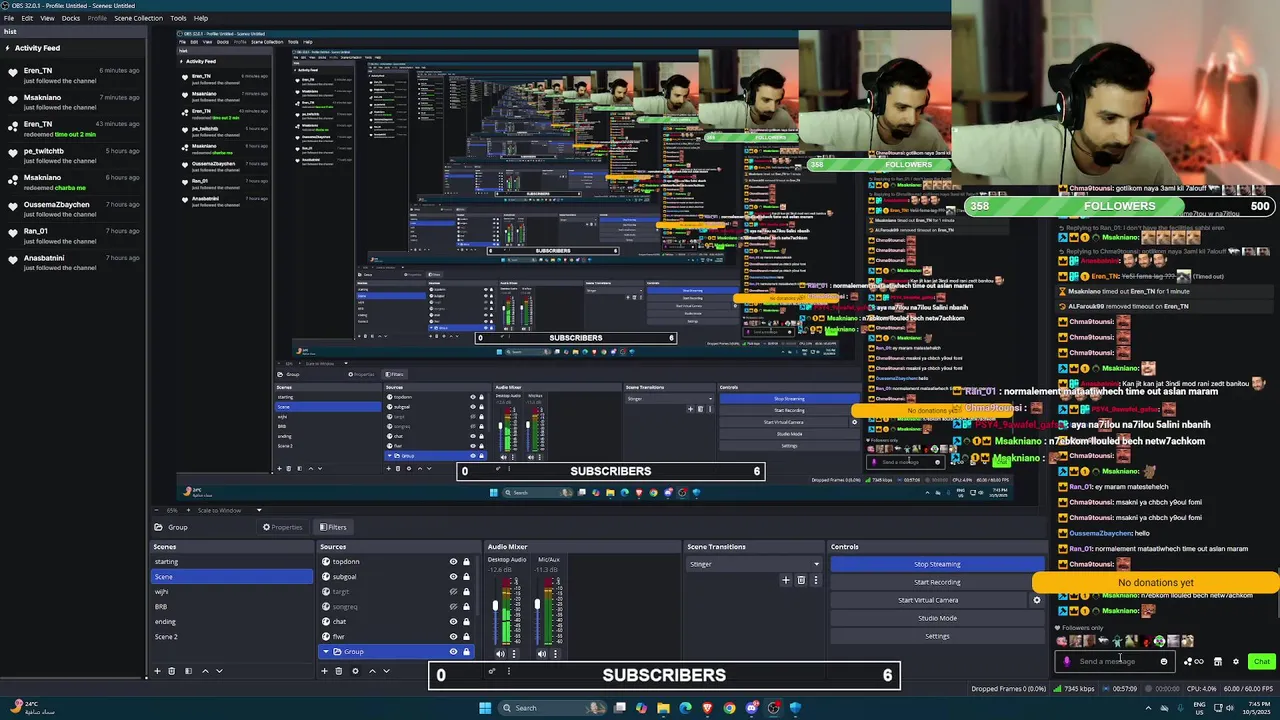Screen dimensions: 1280x720
Task: Hide the chat source
Action: (x=453, y=622)
